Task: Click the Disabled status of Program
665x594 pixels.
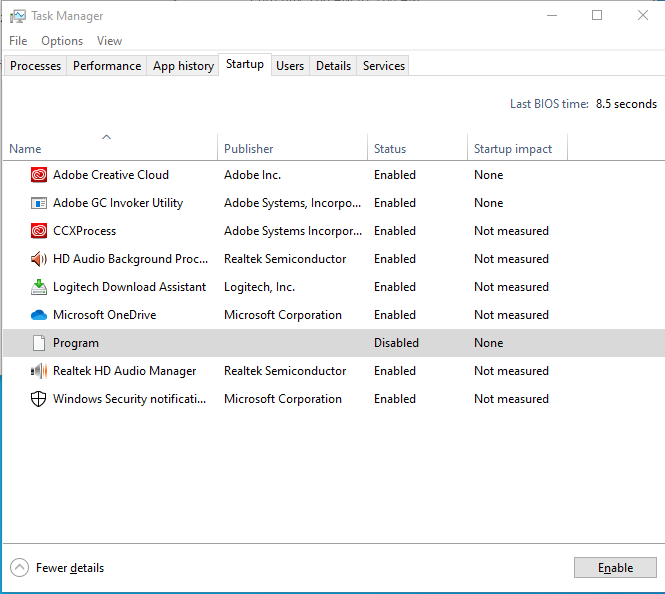Action: 396,343
